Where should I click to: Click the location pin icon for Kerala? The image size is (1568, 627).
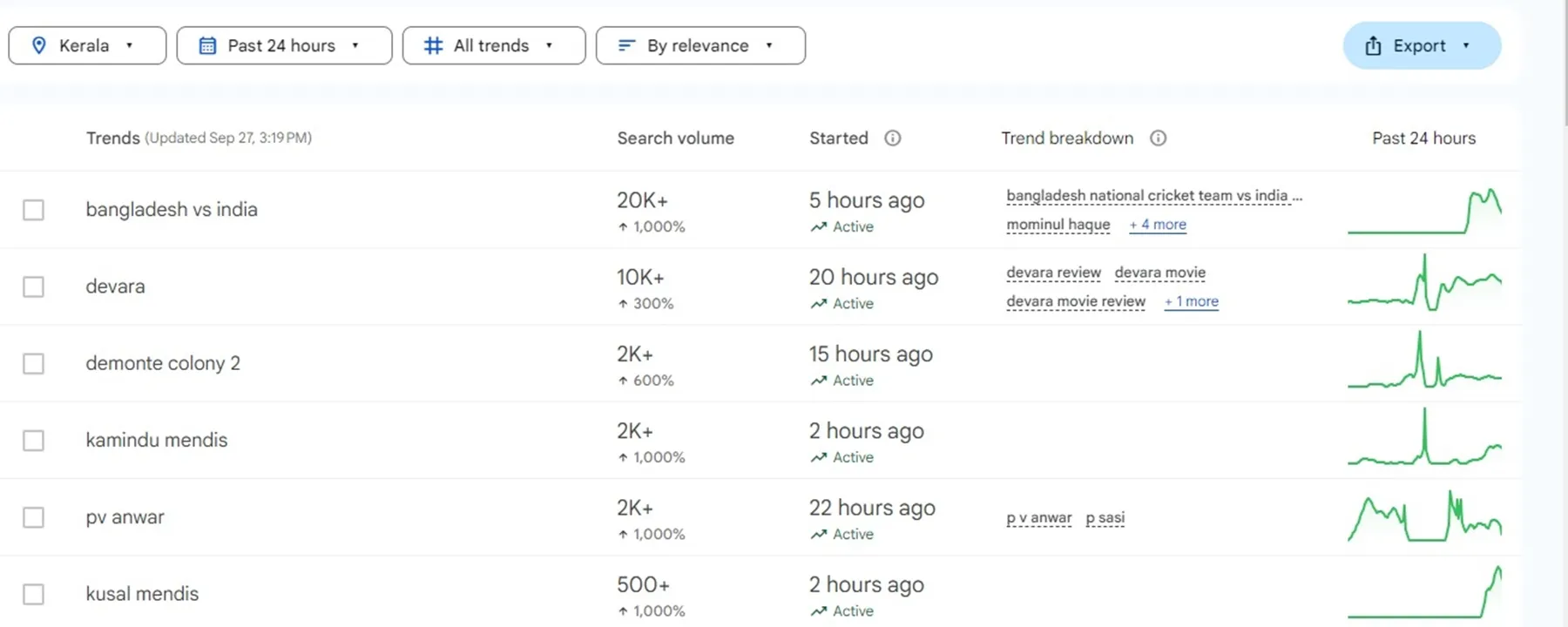pos(38,45)
